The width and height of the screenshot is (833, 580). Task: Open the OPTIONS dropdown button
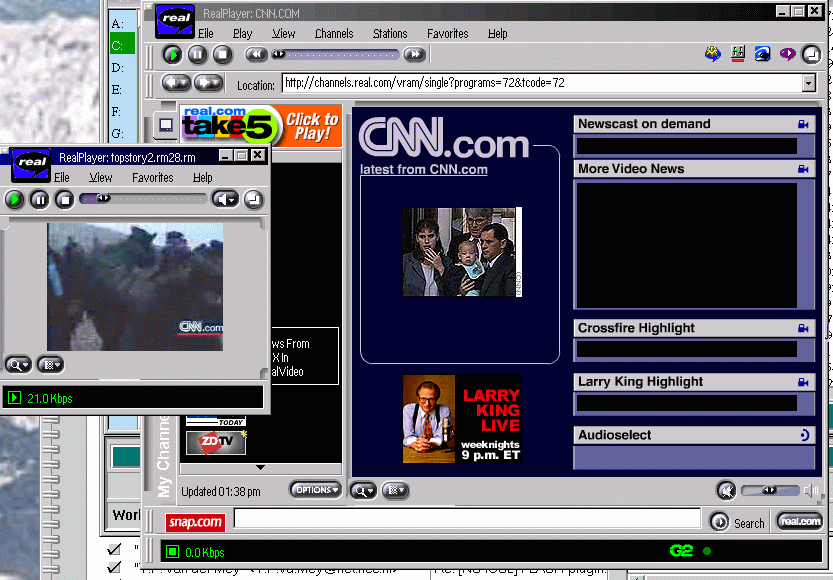[x=317, y=490]
